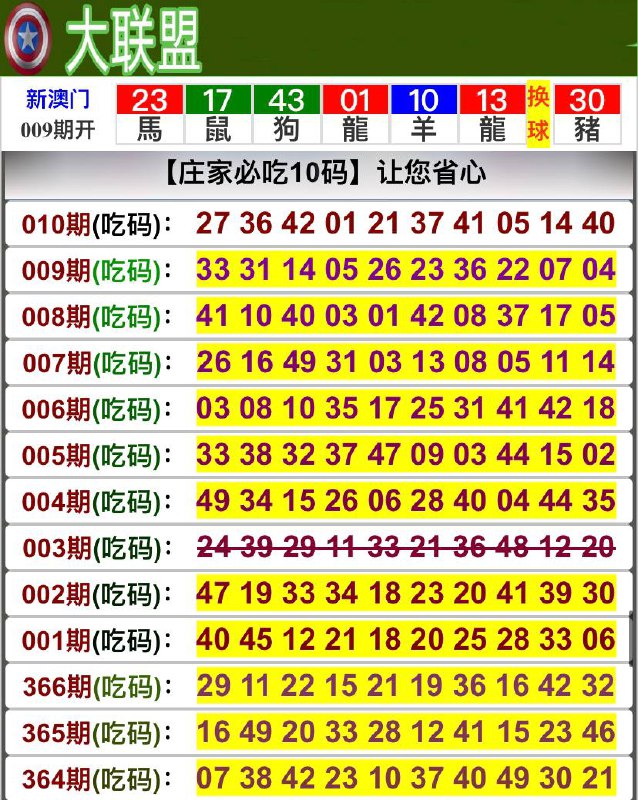Click struck-through number 24 in 003期 row
Image resolution: width=638 pixels, height=800 pixels.
point(213,547)
